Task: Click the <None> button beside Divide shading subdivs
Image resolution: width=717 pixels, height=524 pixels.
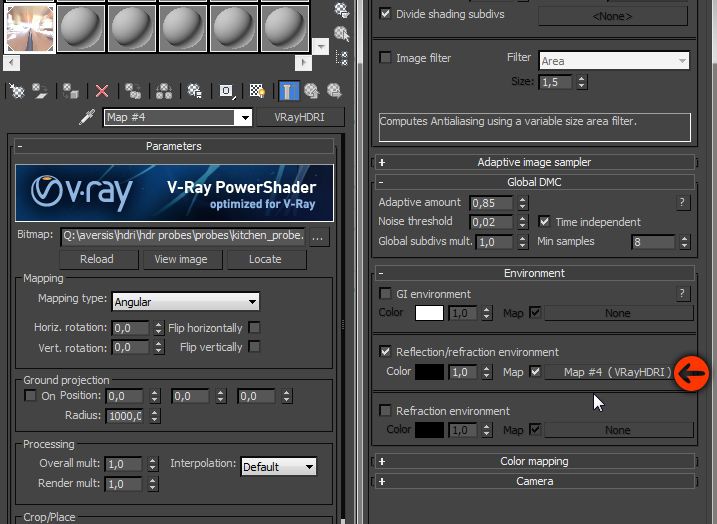Action: [613, 16]
